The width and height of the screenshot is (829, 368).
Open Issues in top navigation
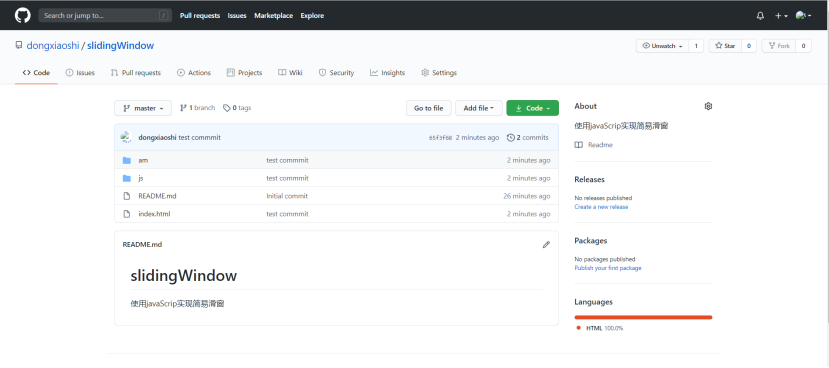[237, 16]
